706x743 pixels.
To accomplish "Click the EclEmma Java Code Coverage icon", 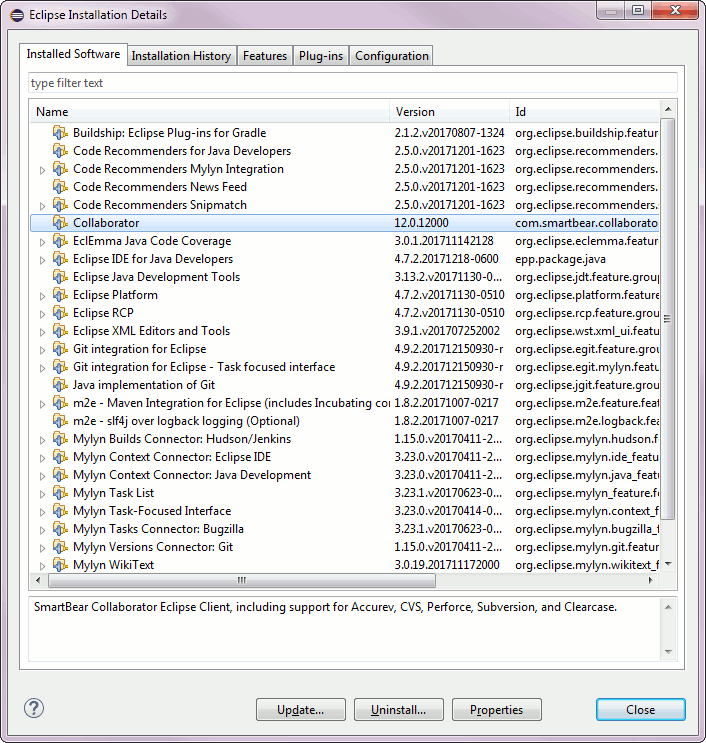I will pyautogui.click(x=60, y=241).
